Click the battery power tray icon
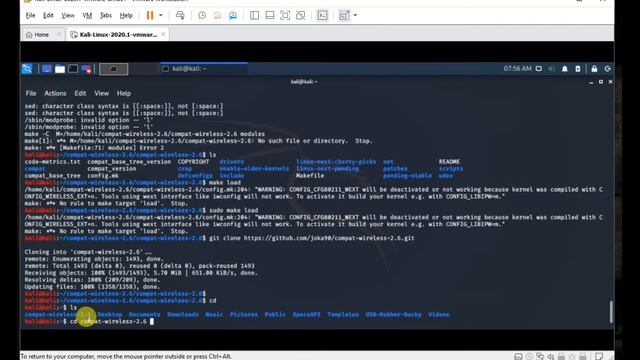Screen dimensions: 640x360 click(578, 69)
